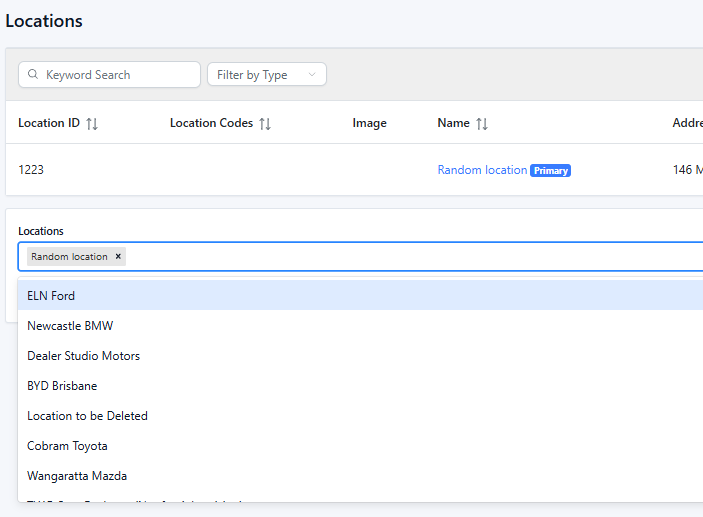Screen dimensions: 703x517
Task: Choose Location to be Deleted option
Action: click(87, 416)
